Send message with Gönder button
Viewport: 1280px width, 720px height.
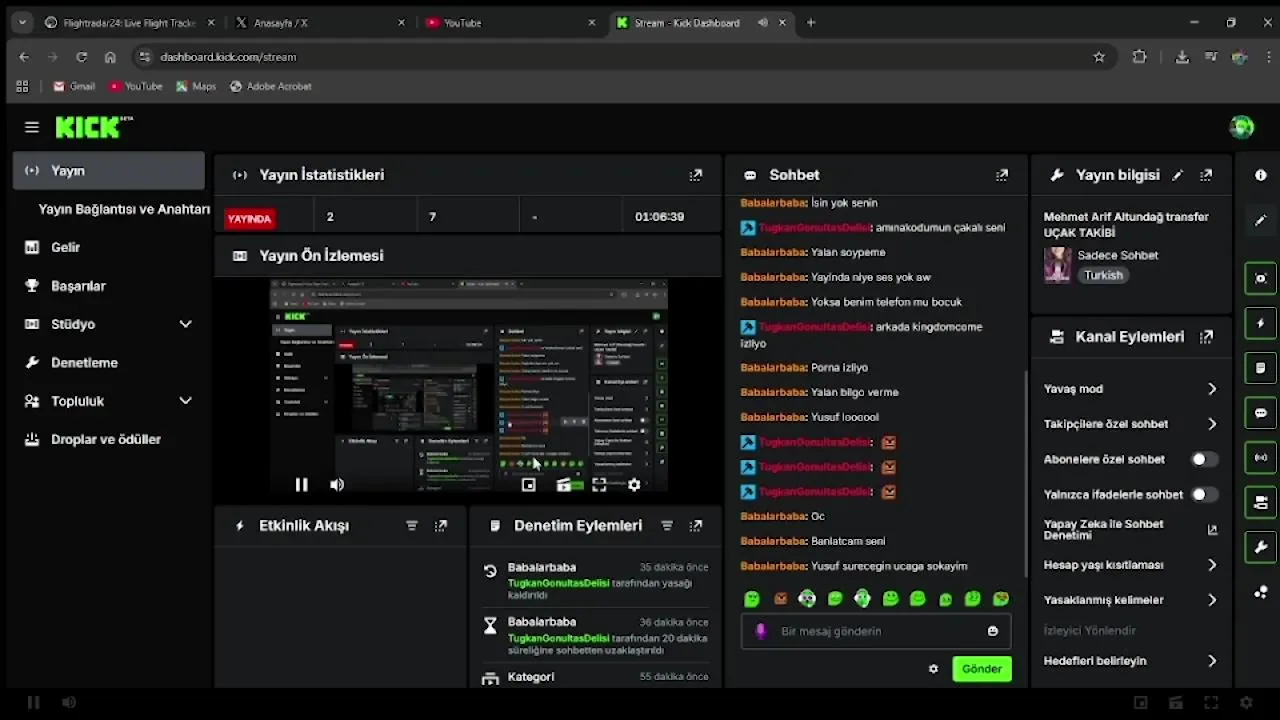click(981, 669)
